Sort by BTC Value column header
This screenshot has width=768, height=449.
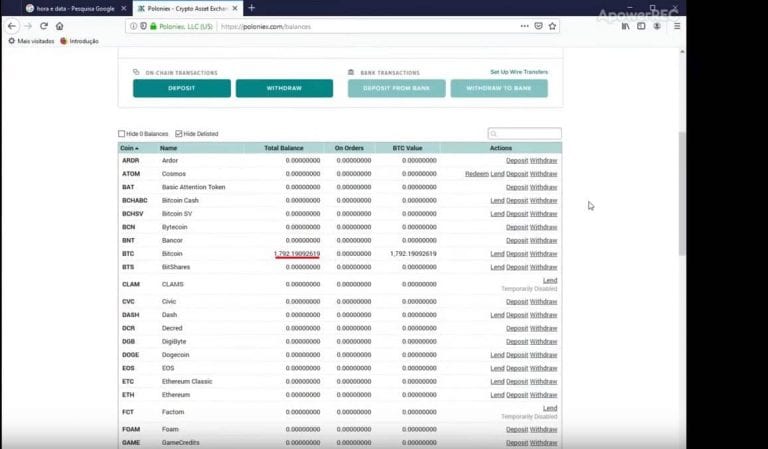407,148
